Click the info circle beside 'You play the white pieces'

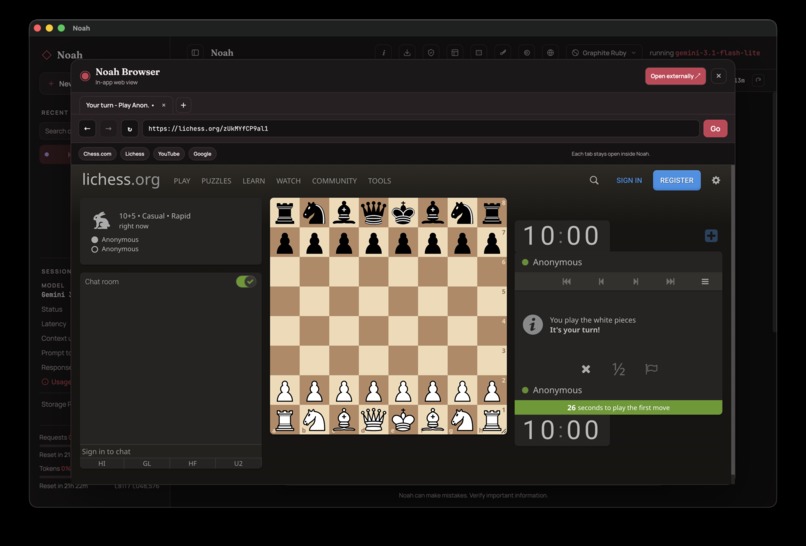(x=533, y=325)
